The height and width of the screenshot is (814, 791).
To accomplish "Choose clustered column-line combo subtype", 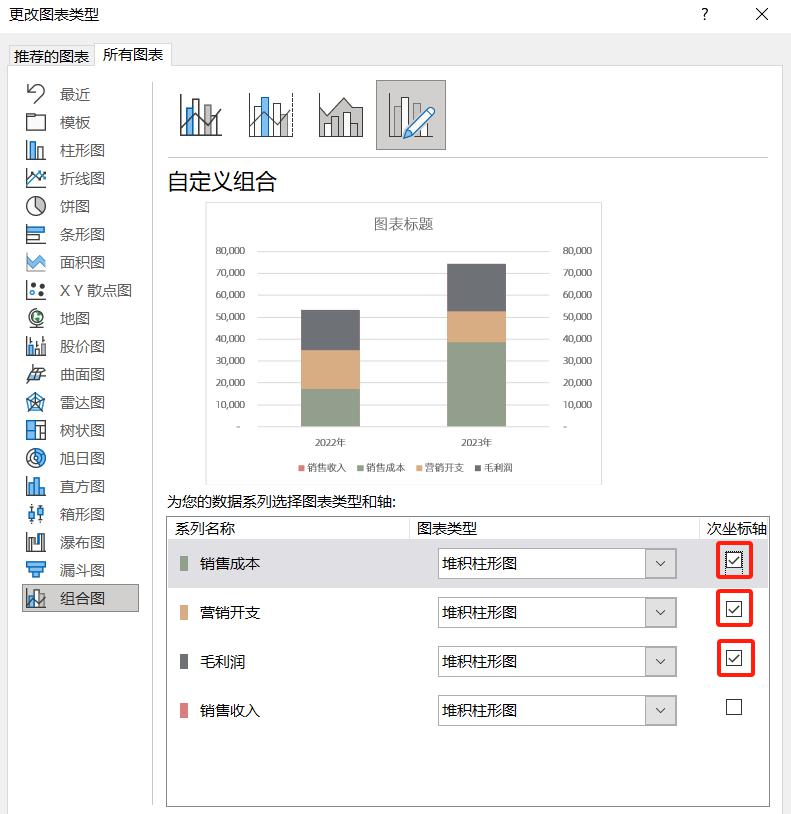I will (201, 115).
